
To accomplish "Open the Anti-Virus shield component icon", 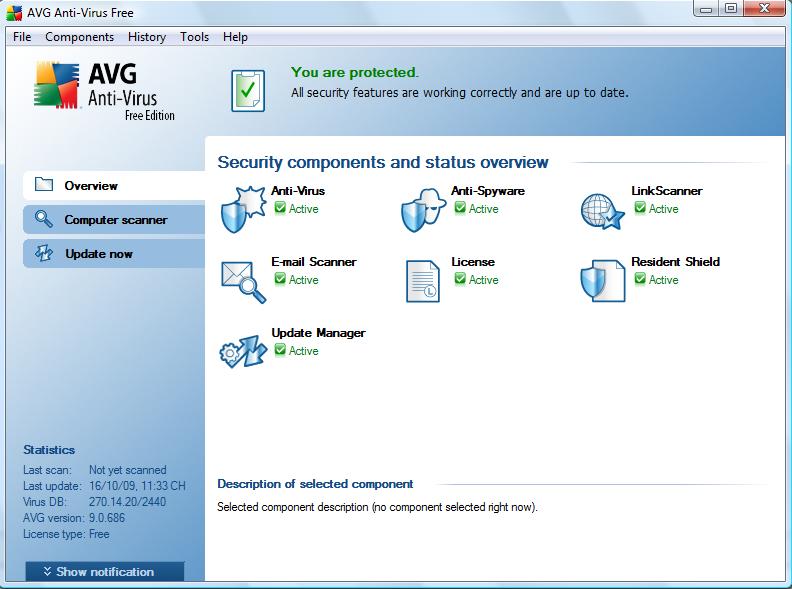I will 240,208.
